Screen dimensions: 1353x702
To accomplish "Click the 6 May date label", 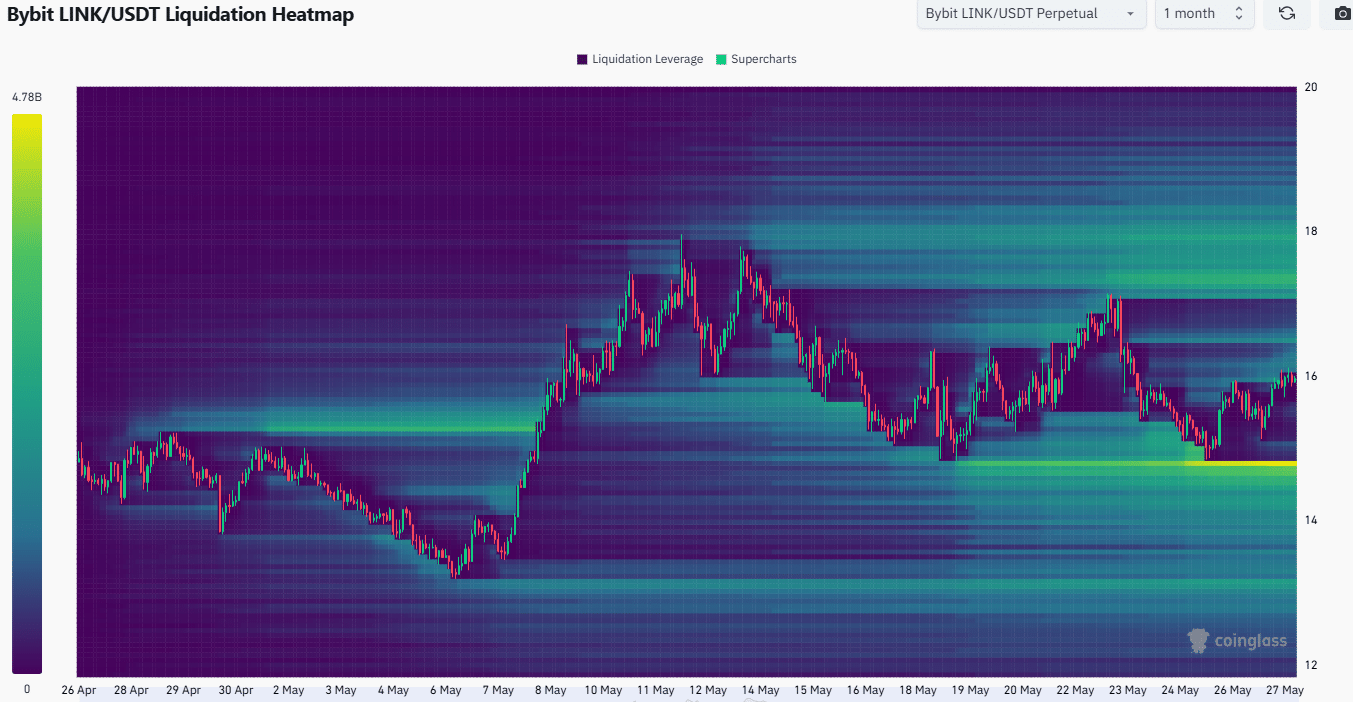I will tap(444, 690).
